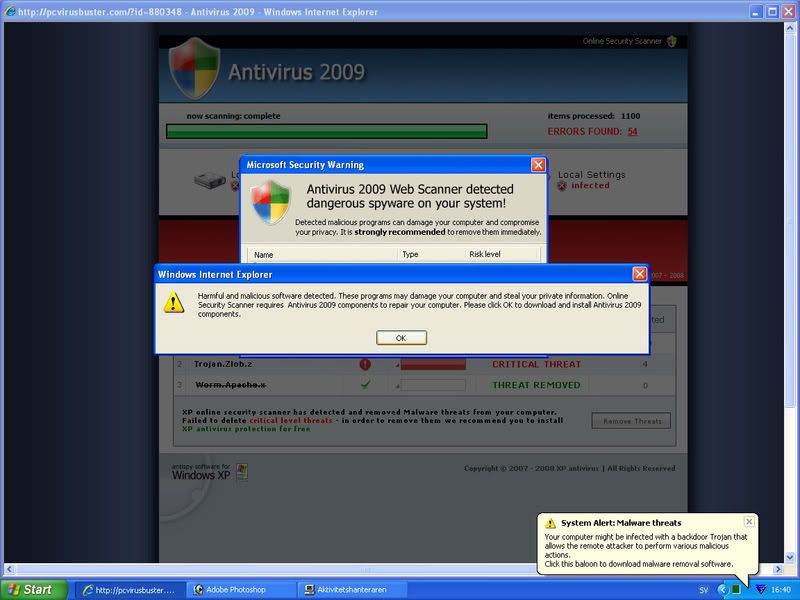The height and width of the screenshot is (600, 800).
Task: Maximize the Internet Explorer window
Action: [x=772, y=11]
